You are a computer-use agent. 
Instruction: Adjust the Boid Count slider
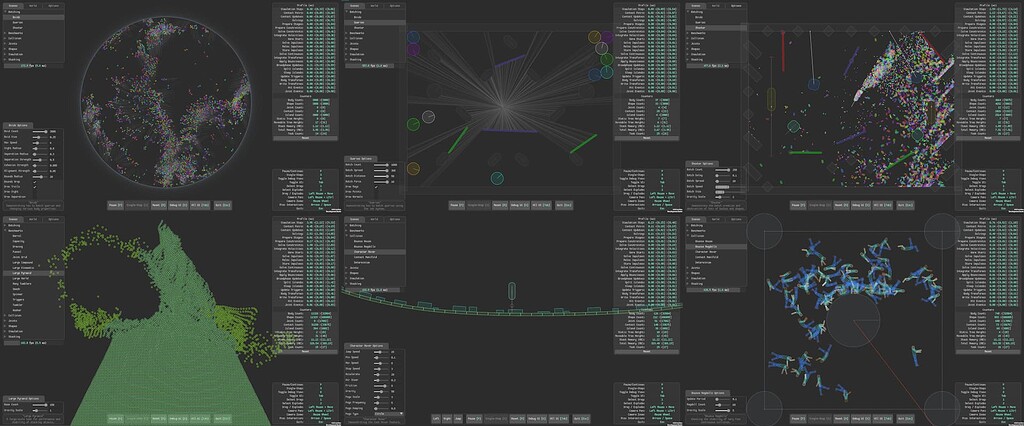[x=40, y=131]
